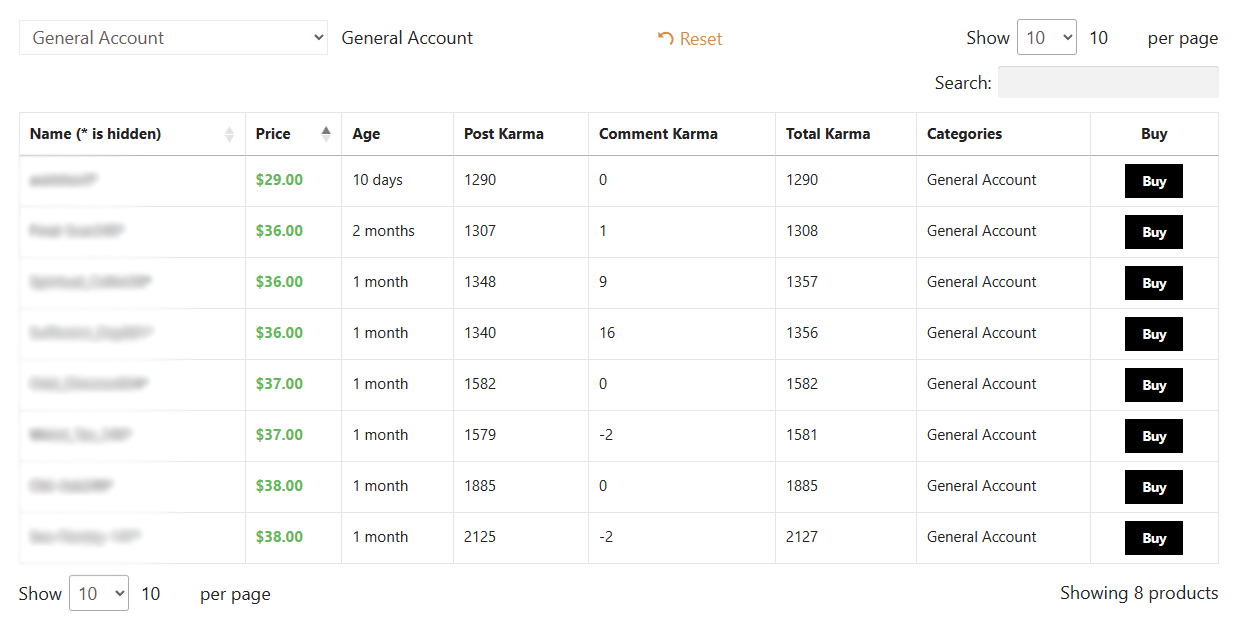Buy the account with 1885 post karma
The width and height of the screenshot is (1246, 631).
click(1153, 487)
